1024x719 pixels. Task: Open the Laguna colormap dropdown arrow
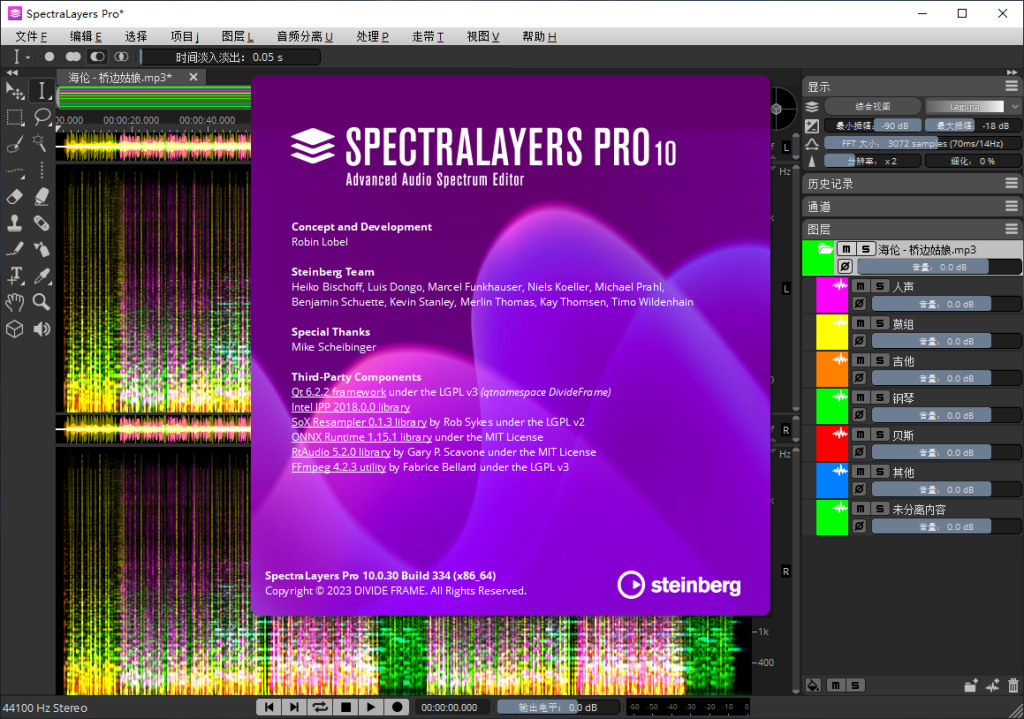[1014, 106]
